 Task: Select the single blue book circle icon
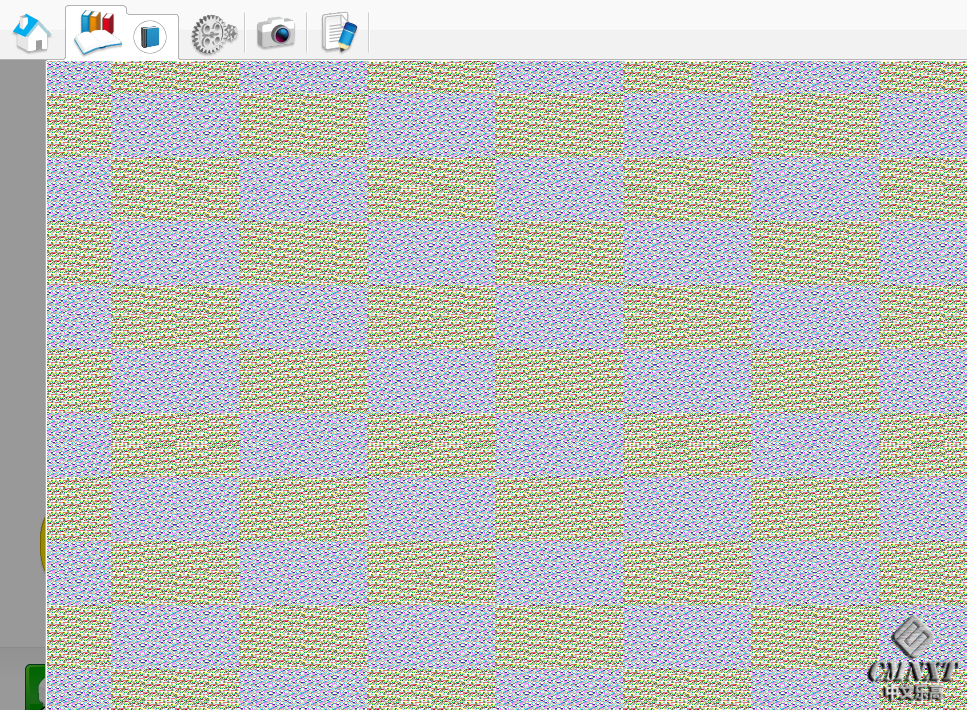coord(150,38)
